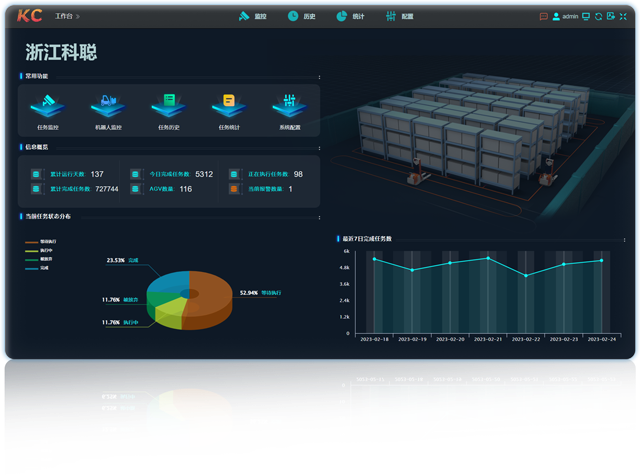
Task: Open the 任务监控 shortcut icon
Action: coord(48,104)
